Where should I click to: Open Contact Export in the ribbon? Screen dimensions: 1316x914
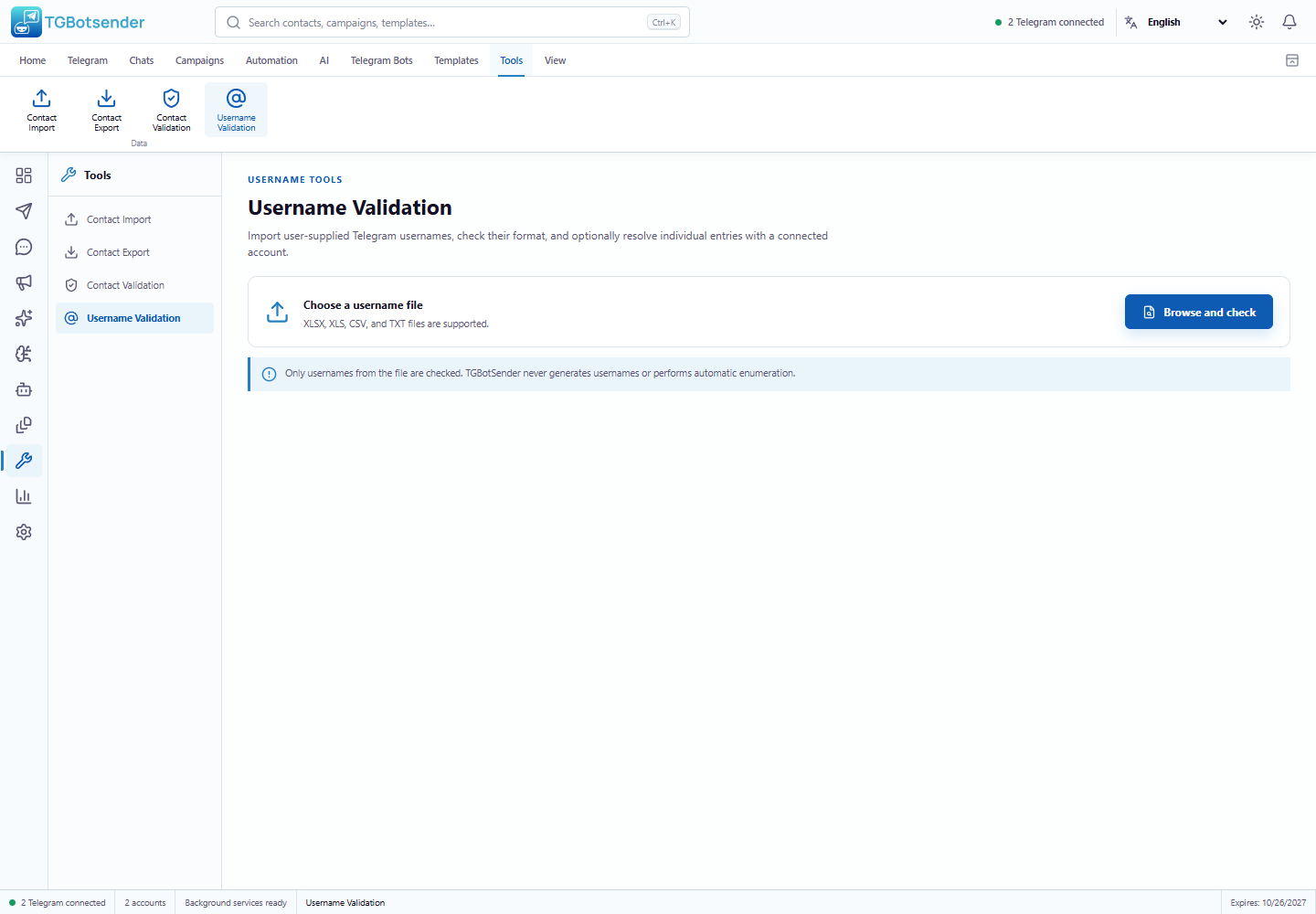[x=107, y=110]
